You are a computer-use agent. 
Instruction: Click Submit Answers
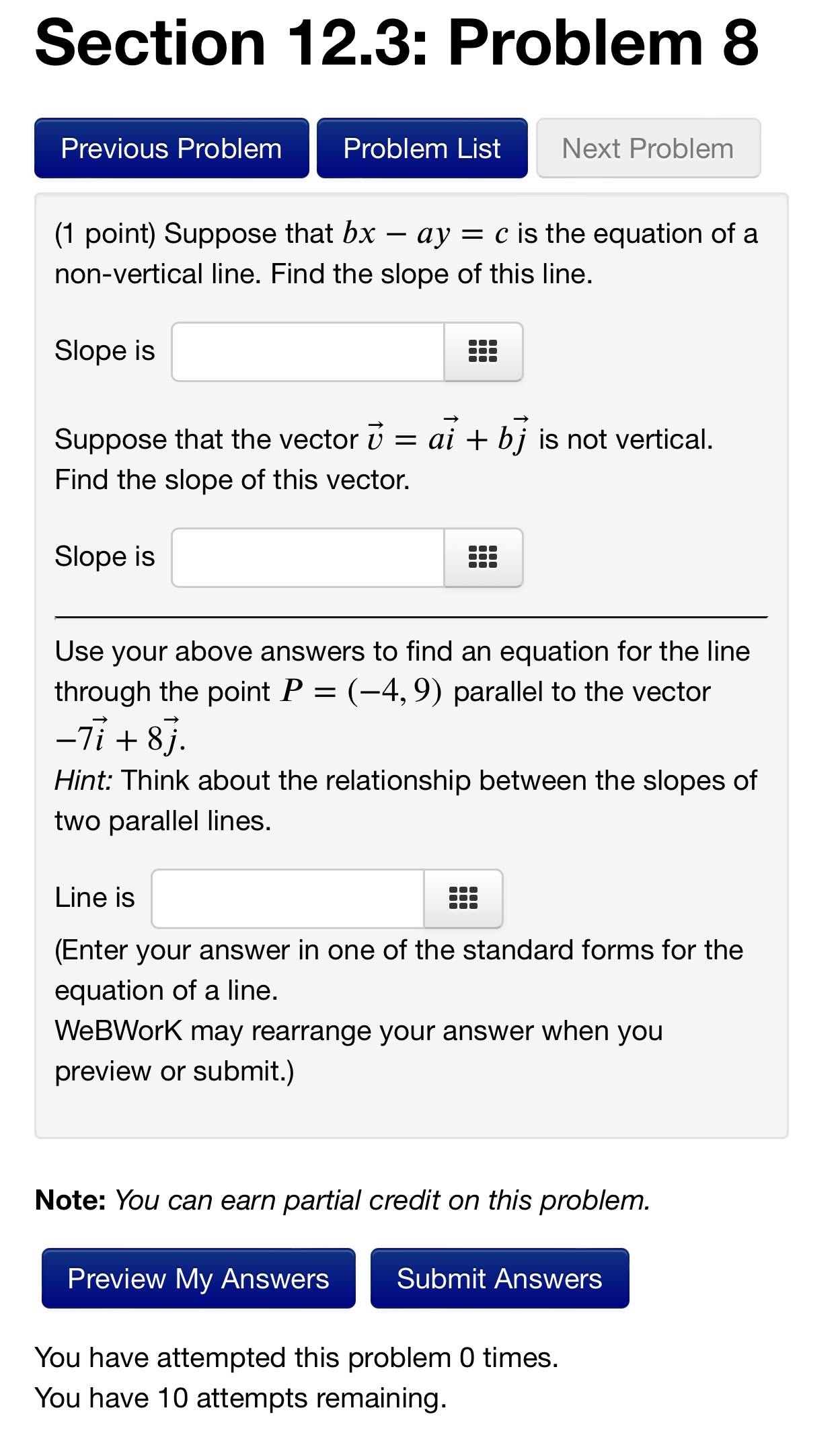pos(499,1278)
